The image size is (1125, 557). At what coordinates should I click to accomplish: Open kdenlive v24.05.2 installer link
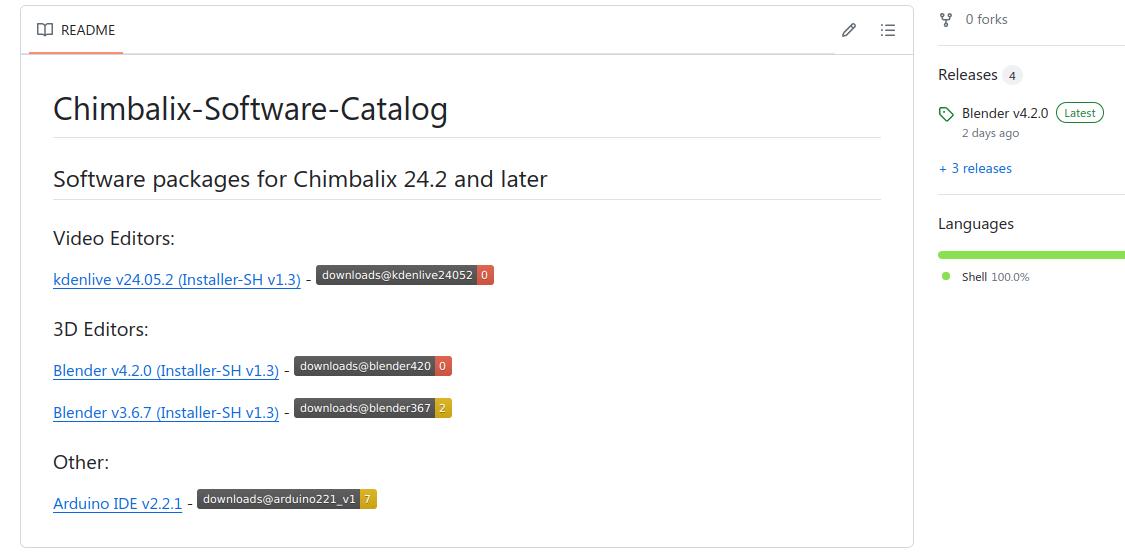tap(177, 280)
